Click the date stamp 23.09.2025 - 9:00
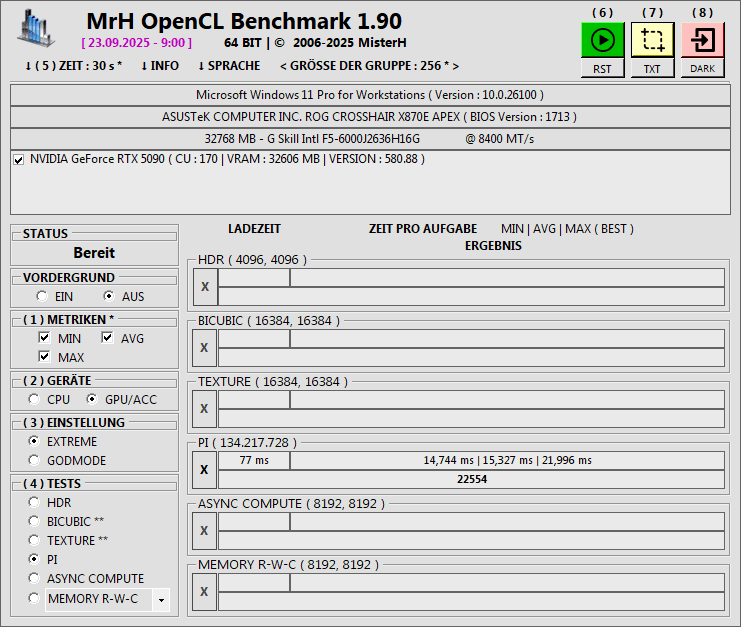741x627 pixels. [137, 43]
